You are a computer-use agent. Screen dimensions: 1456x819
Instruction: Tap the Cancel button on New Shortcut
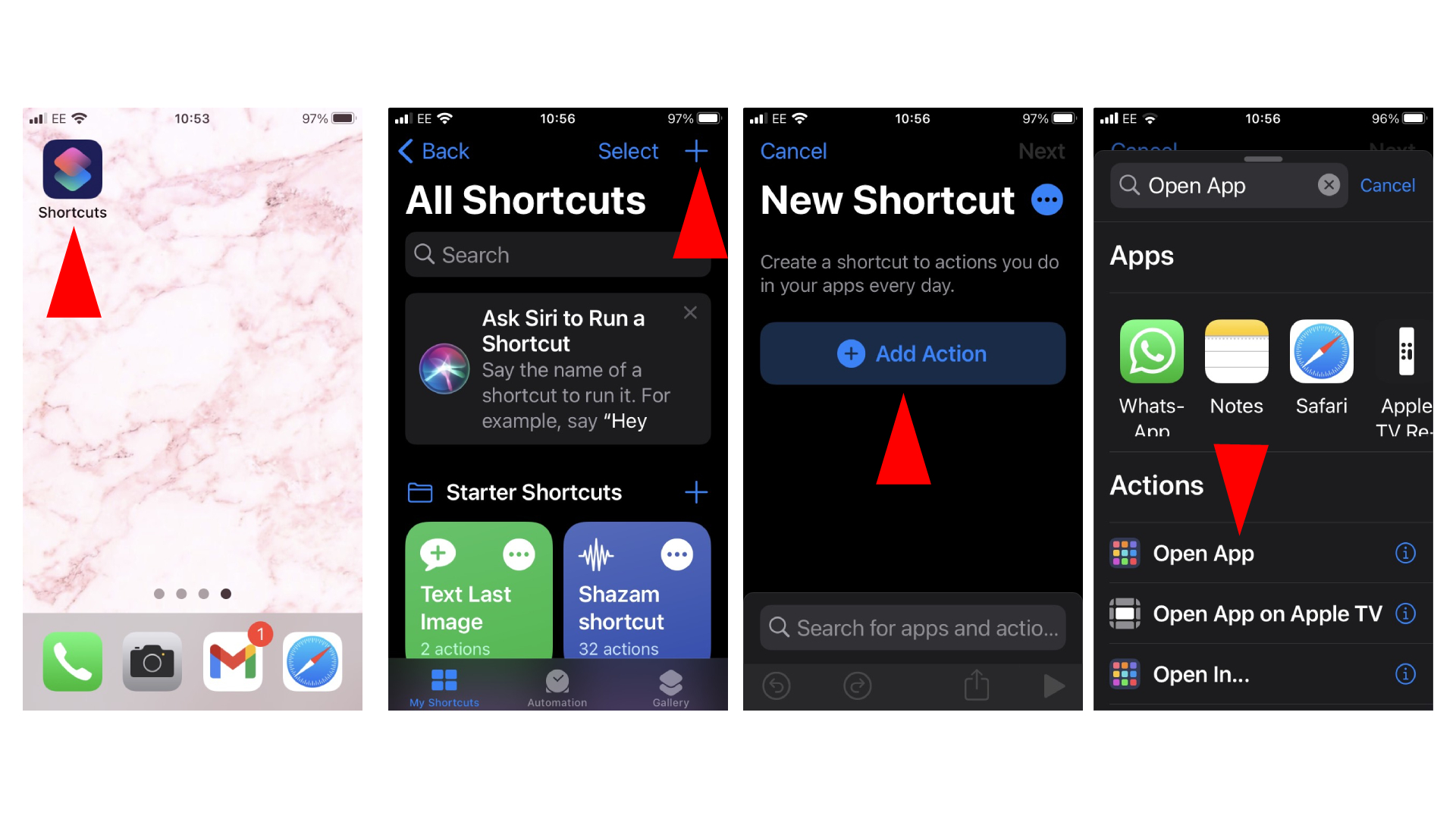[x=794, y=152]
